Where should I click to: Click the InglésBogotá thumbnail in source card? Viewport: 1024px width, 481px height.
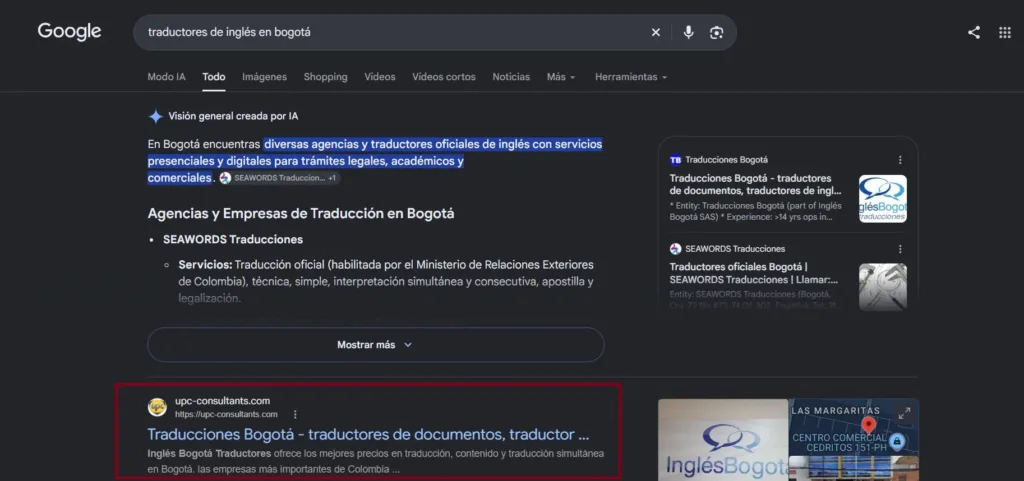tap(883, 198)
